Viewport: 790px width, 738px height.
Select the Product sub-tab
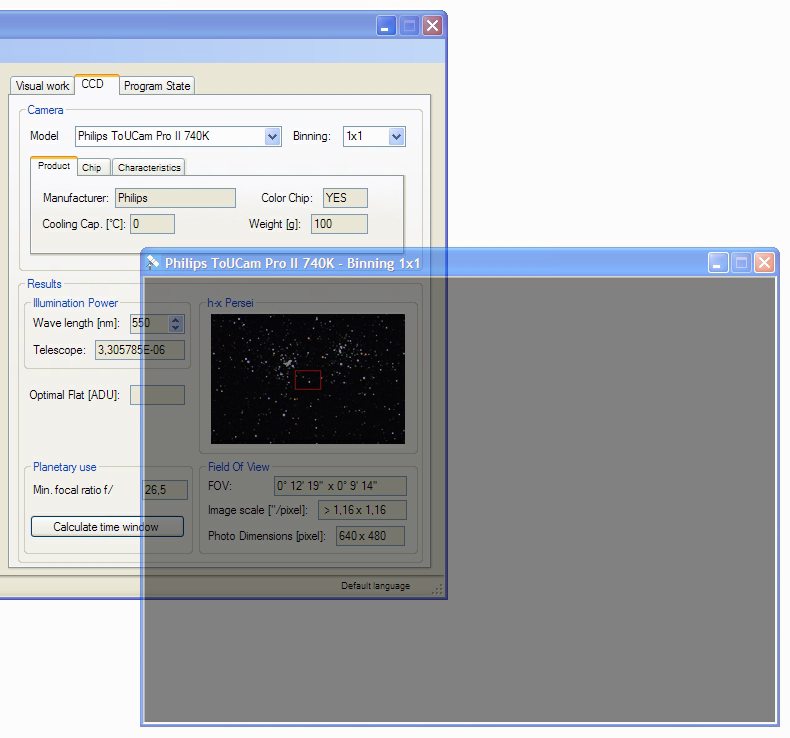click(54, 166)
